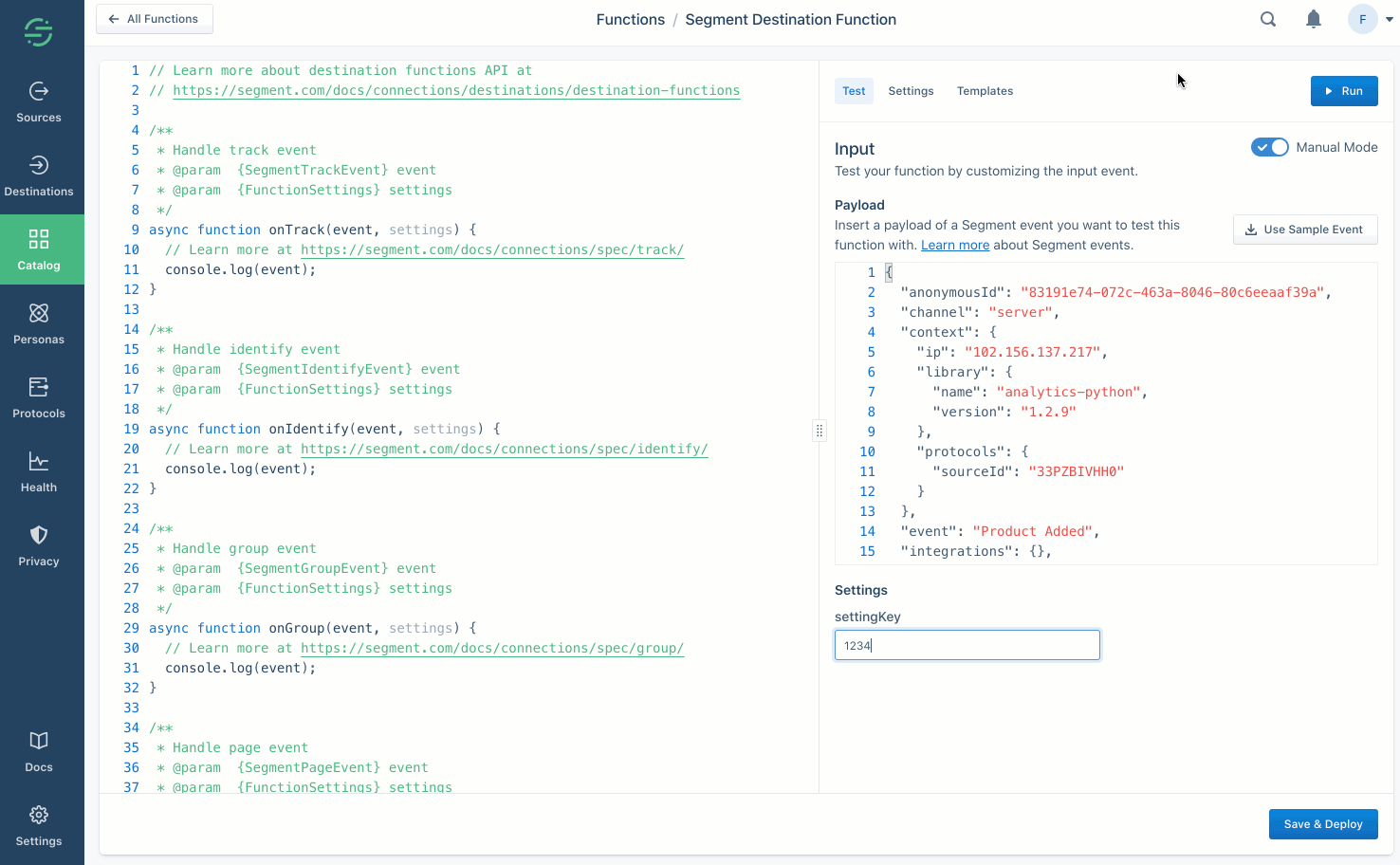Click the search magnifier icon in the header
Screen dimensions: 1400x865
(x=1267, y=19)
